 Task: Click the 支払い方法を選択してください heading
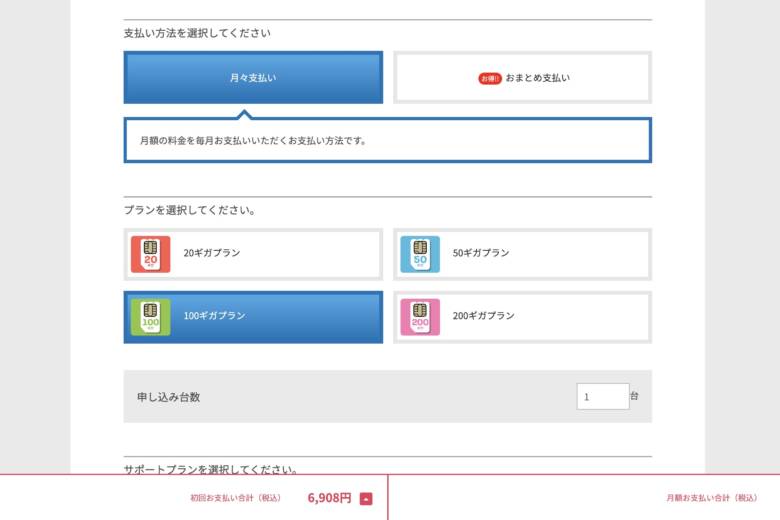(197, 33)
